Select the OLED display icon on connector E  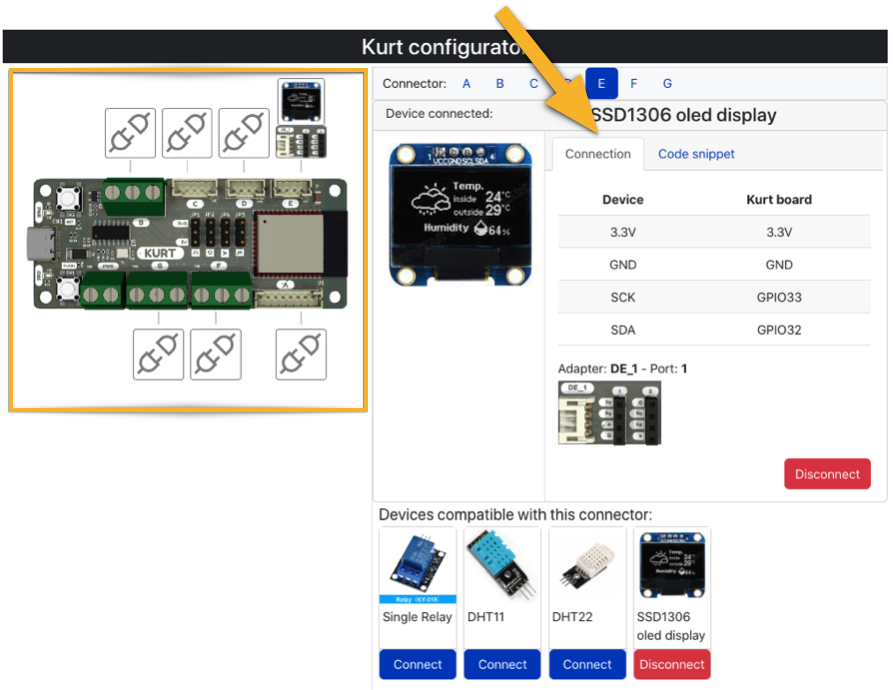coord(300,100)
